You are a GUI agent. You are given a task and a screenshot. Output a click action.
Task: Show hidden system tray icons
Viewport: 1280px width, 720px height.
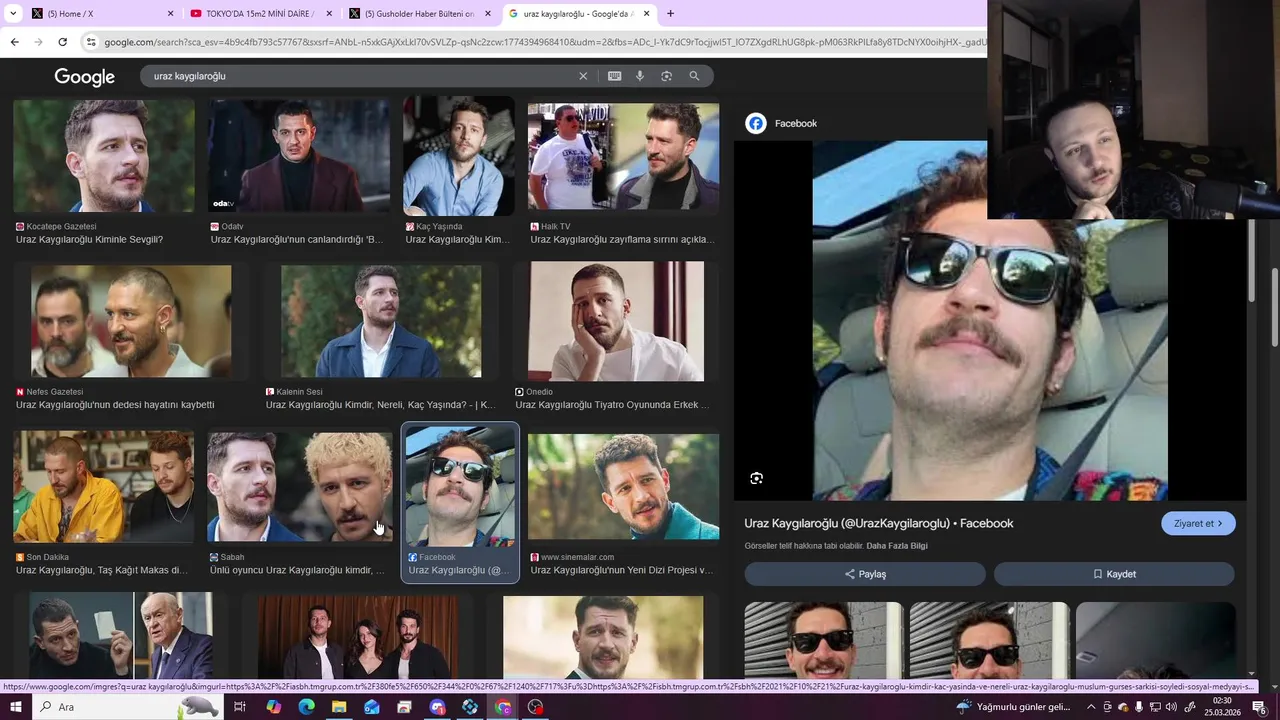pos(1092,707)
